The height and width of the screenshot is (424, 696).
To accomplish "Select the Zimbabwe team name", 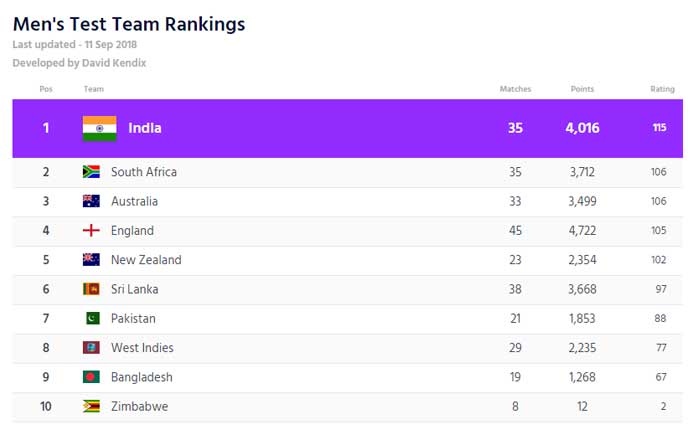I will pos(139,406).
